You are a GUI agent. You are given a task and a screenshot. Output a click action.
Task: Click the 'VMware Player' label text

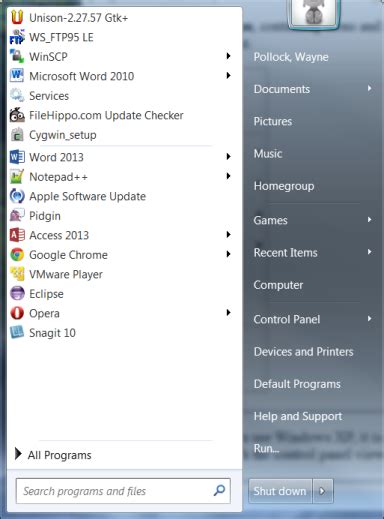[x=66, y=274]
